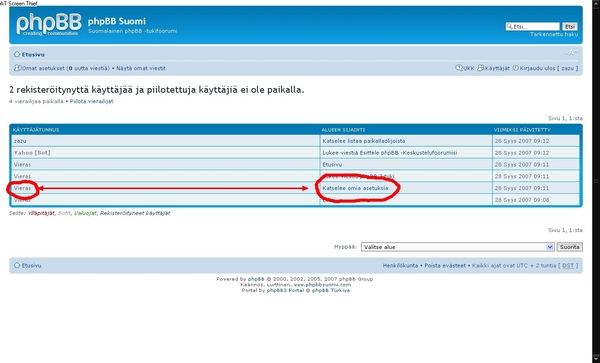Click Piilota vierailijat link

click(x=91, y=101)
